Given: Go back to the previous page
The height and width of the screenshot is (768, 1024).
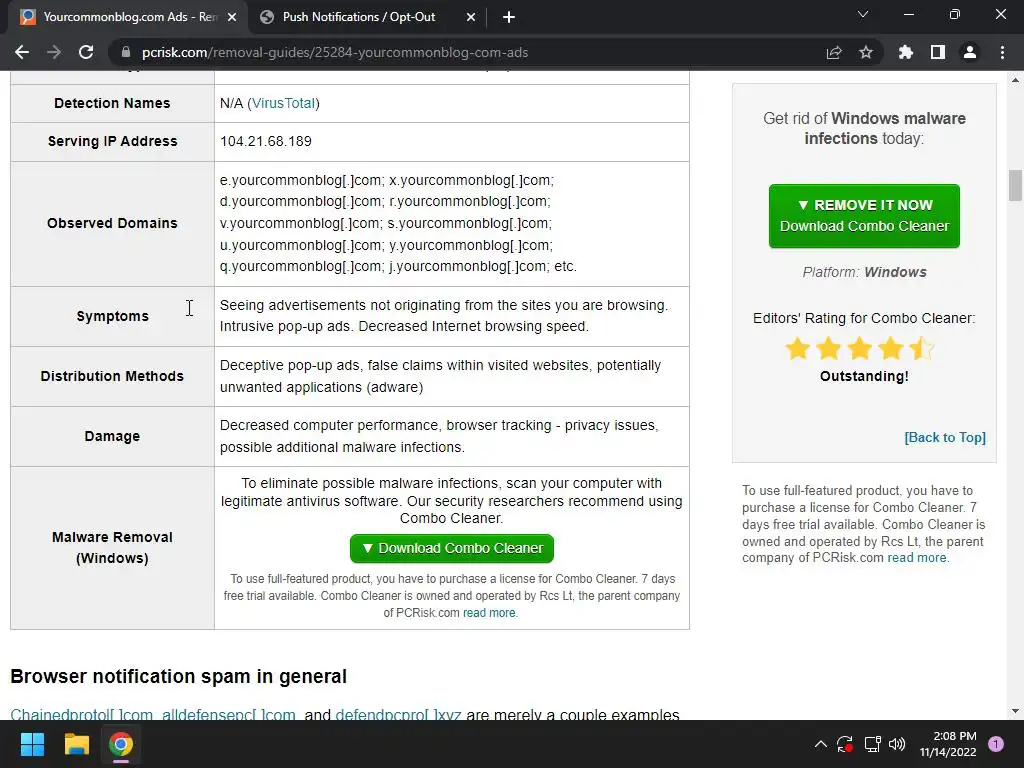Looking at the screenshot, I should 22,52.
